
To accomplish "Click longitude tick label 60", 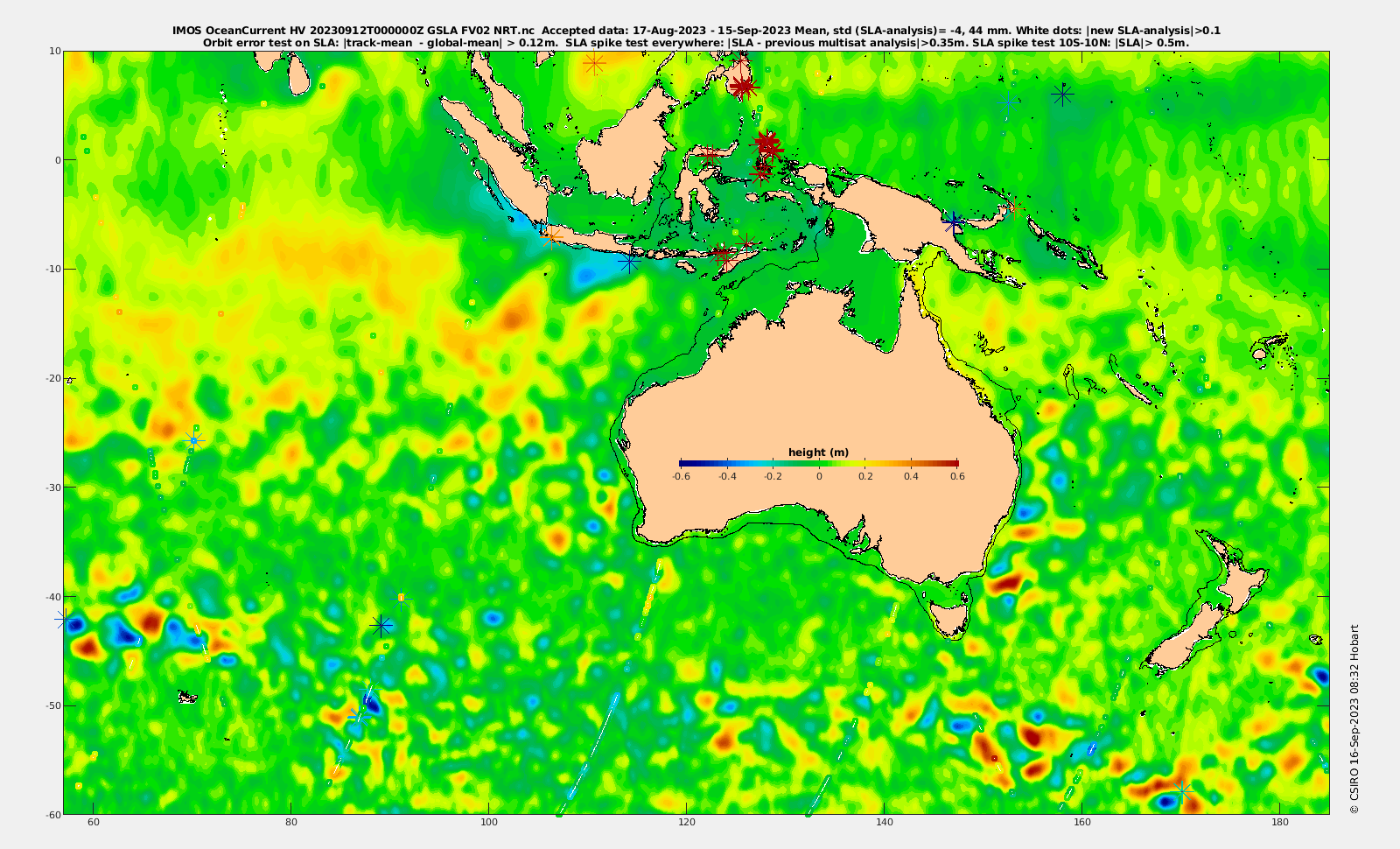I will (94, 822).
